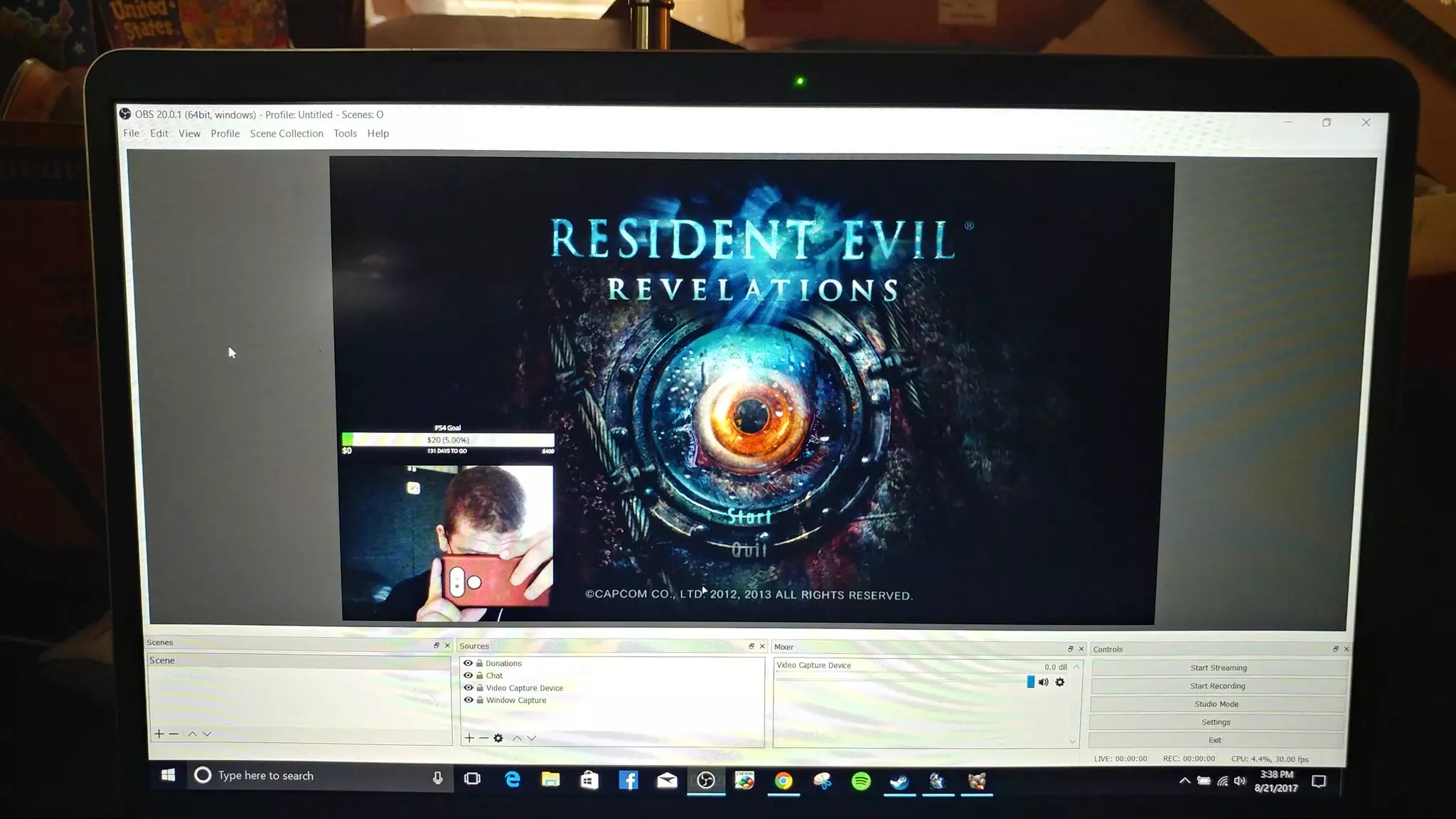The width and height of the screenshot is (1456, 819).
Task: Remove scene with minus icon in Scenes
Action: point(173,734)
